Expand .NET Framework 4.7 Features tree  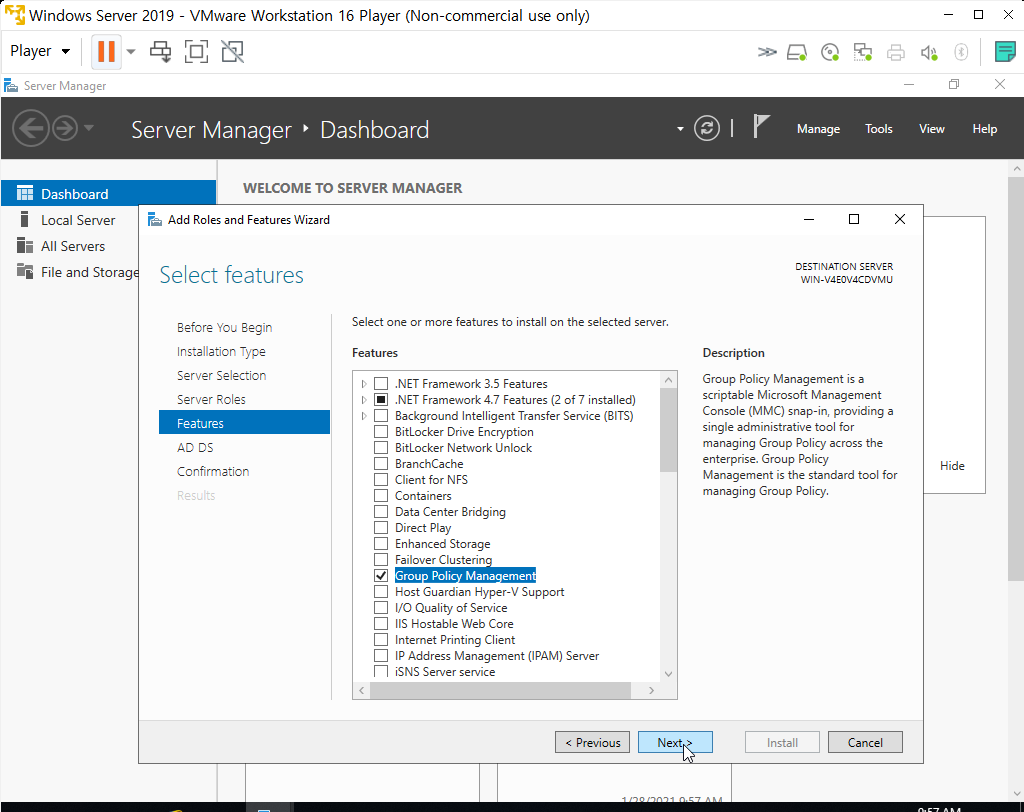[364, 400]
